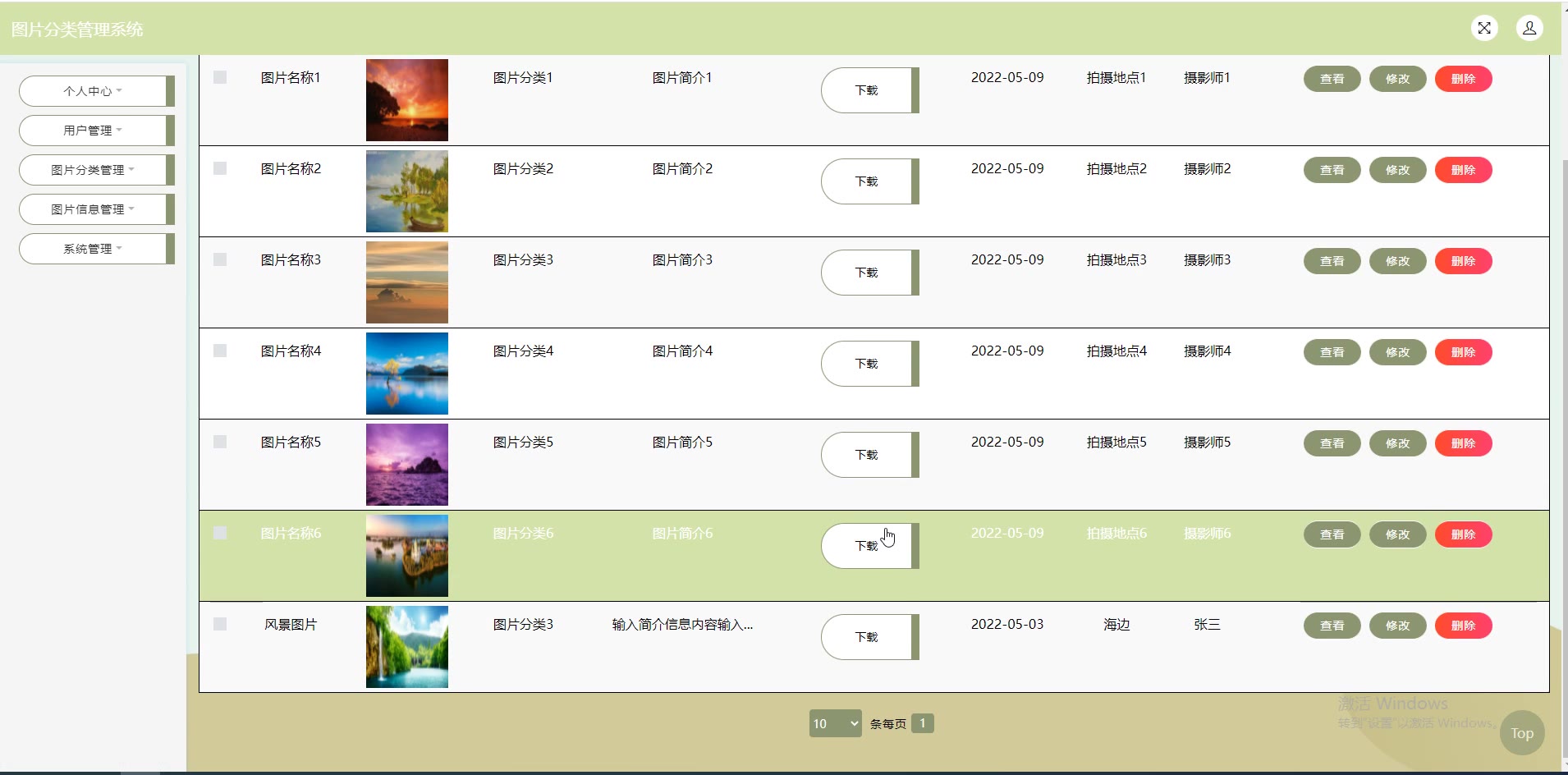Screen dimensions: 1568x775
Task: Expand the 图片信息管理 sidebar menu
Action: click(97, 209)
